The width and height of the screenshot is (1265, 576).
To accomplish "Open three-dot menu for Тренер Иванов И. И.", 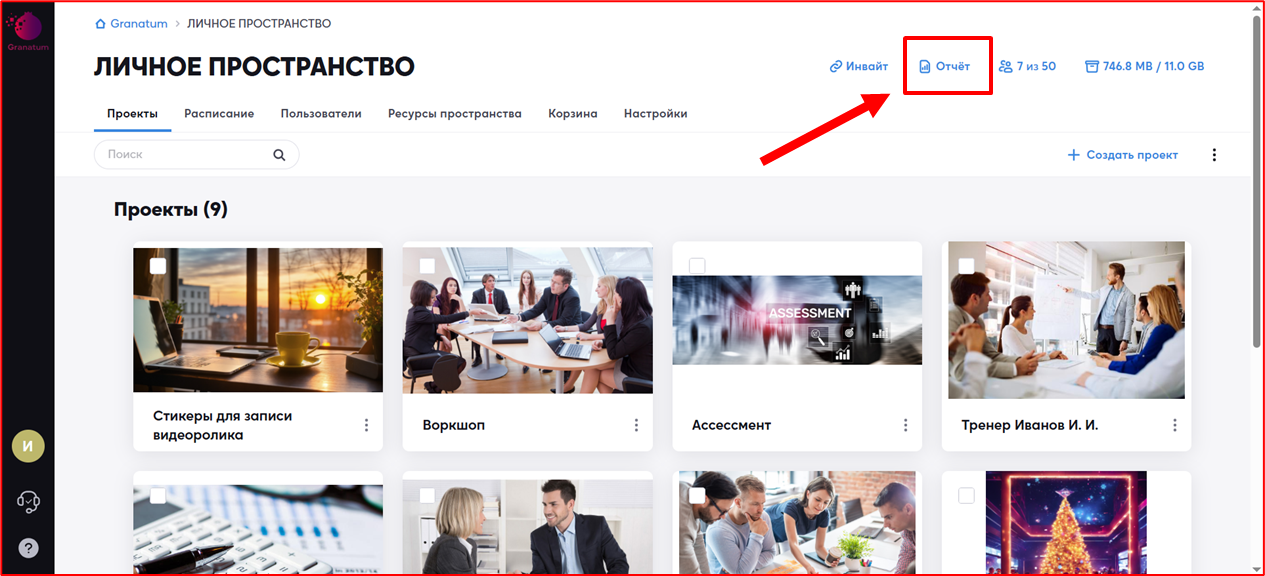I will 1175,425.
